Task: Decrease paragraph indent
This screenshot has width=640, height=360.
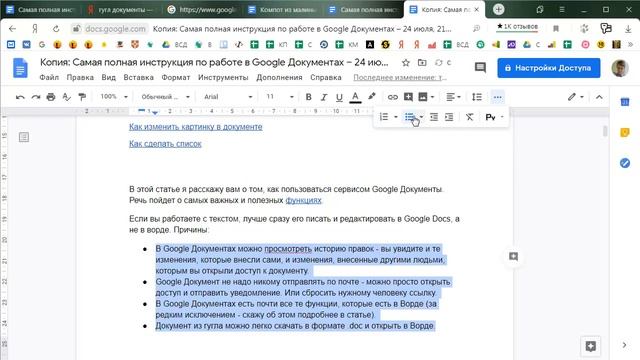Action: click(434, 117)
